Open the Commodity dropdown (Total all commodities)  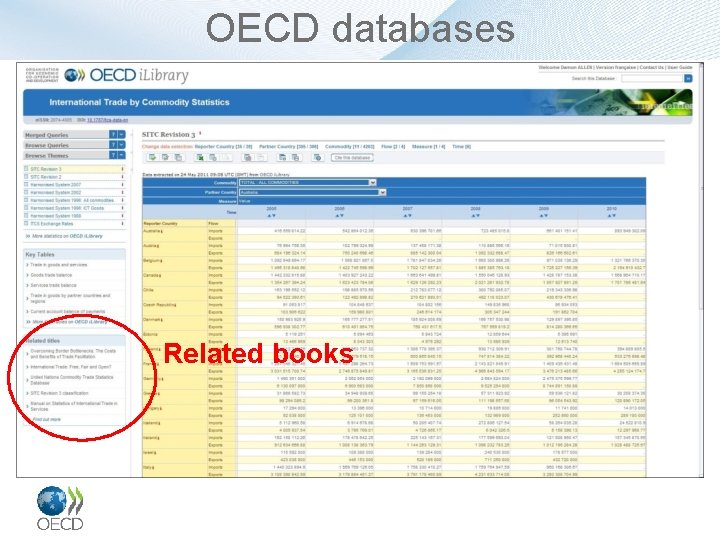click(x=308, y=183)
